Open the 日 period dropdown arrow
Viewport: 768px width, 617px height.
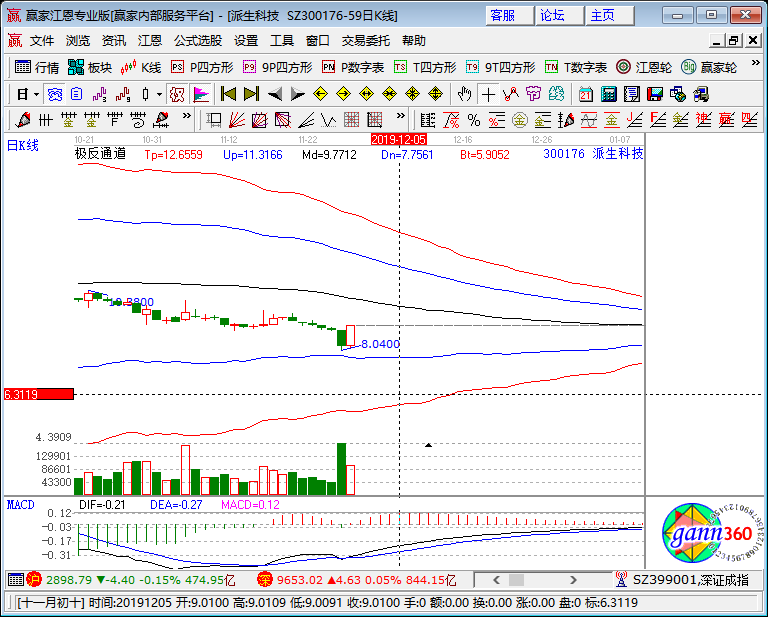36,94
